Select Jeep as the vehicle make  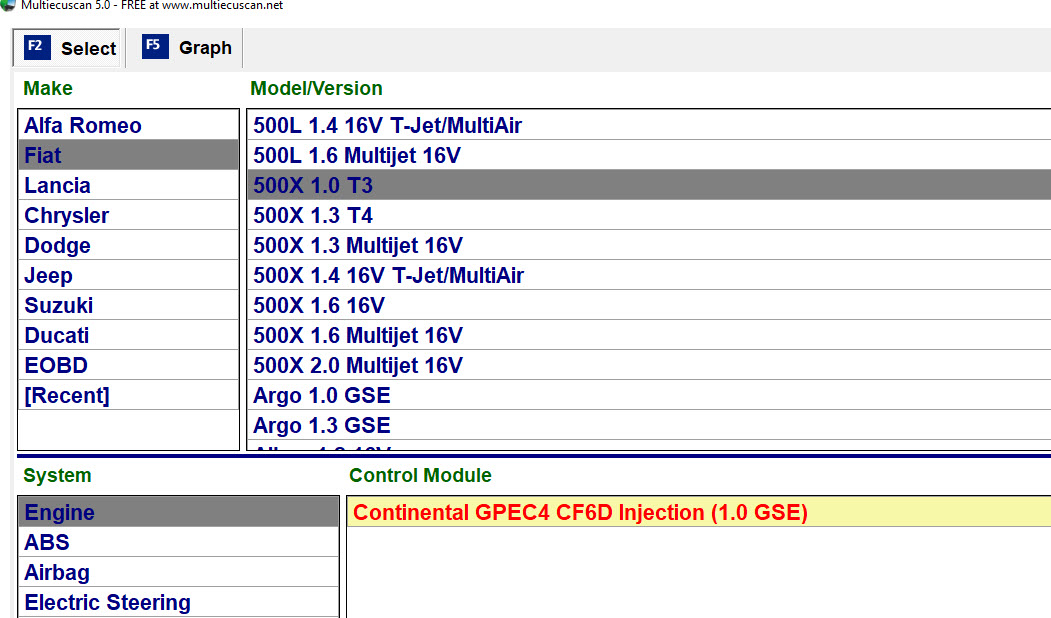point(48,276)
